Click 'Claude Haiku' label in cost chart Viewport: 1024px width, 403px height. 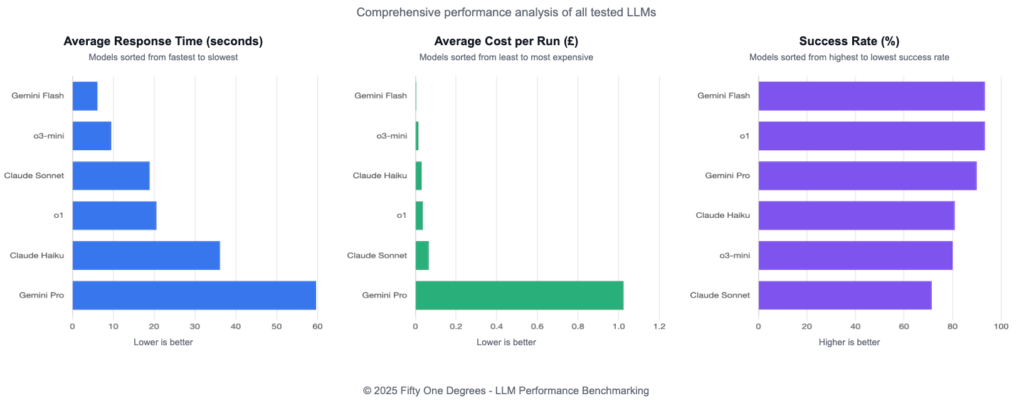point(379,176)
